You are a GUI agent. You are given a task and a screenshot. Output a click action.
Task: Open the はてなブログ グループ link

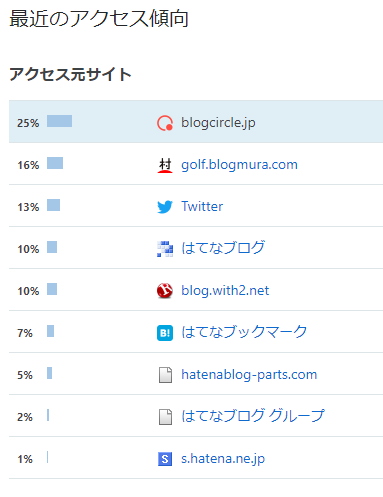(253, 416)
